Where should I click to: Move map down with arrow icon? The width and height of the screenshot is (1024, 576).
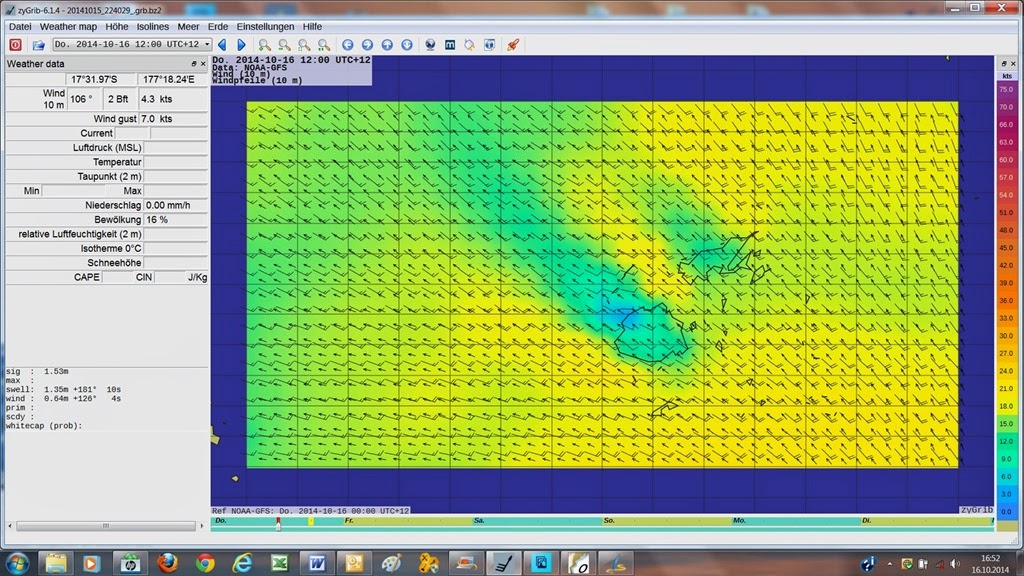pos(406,44)
